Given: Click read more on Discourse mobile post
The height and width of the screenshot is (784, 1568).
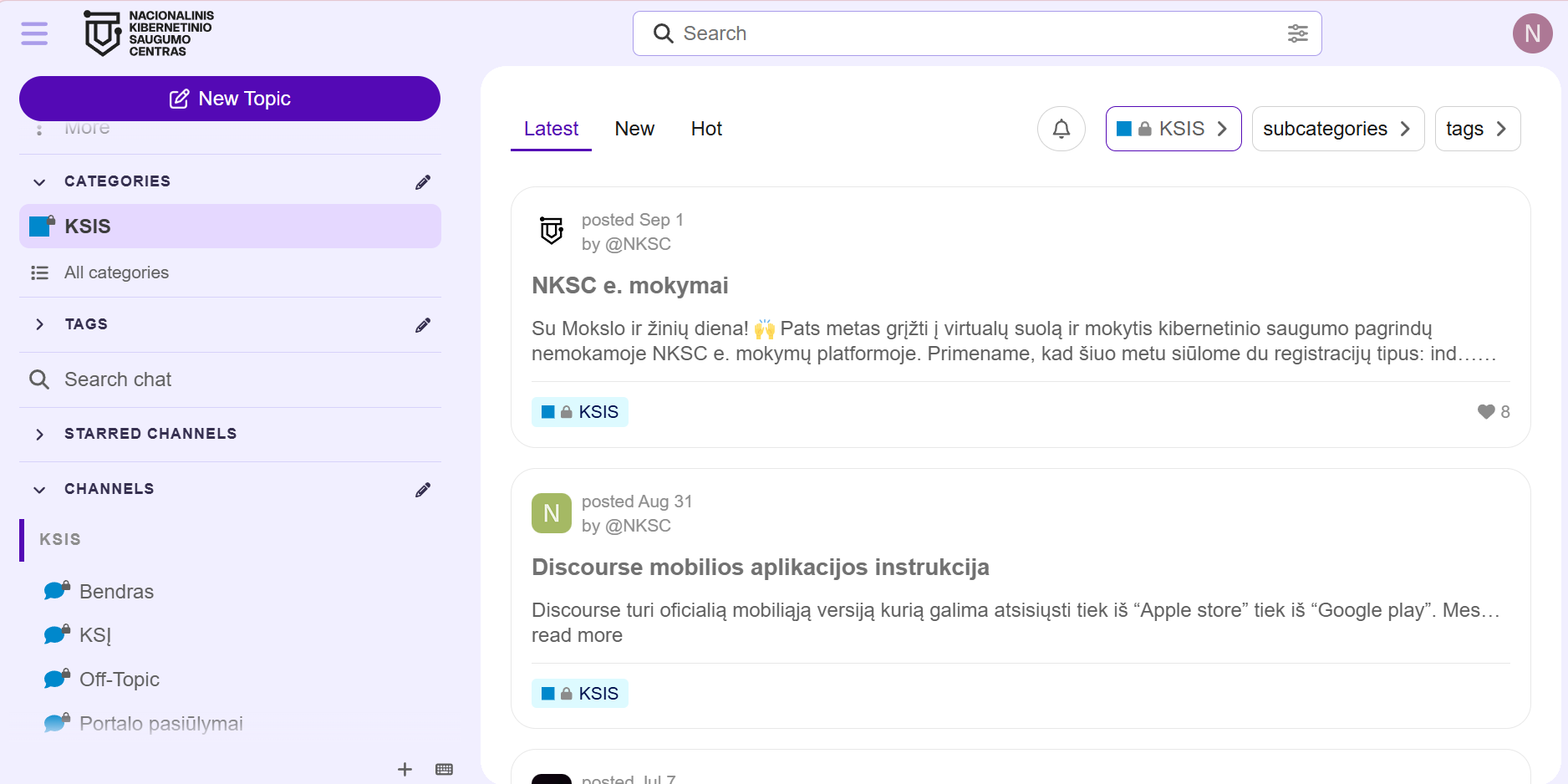Looking at the screenshot, I should click(577, 635).
